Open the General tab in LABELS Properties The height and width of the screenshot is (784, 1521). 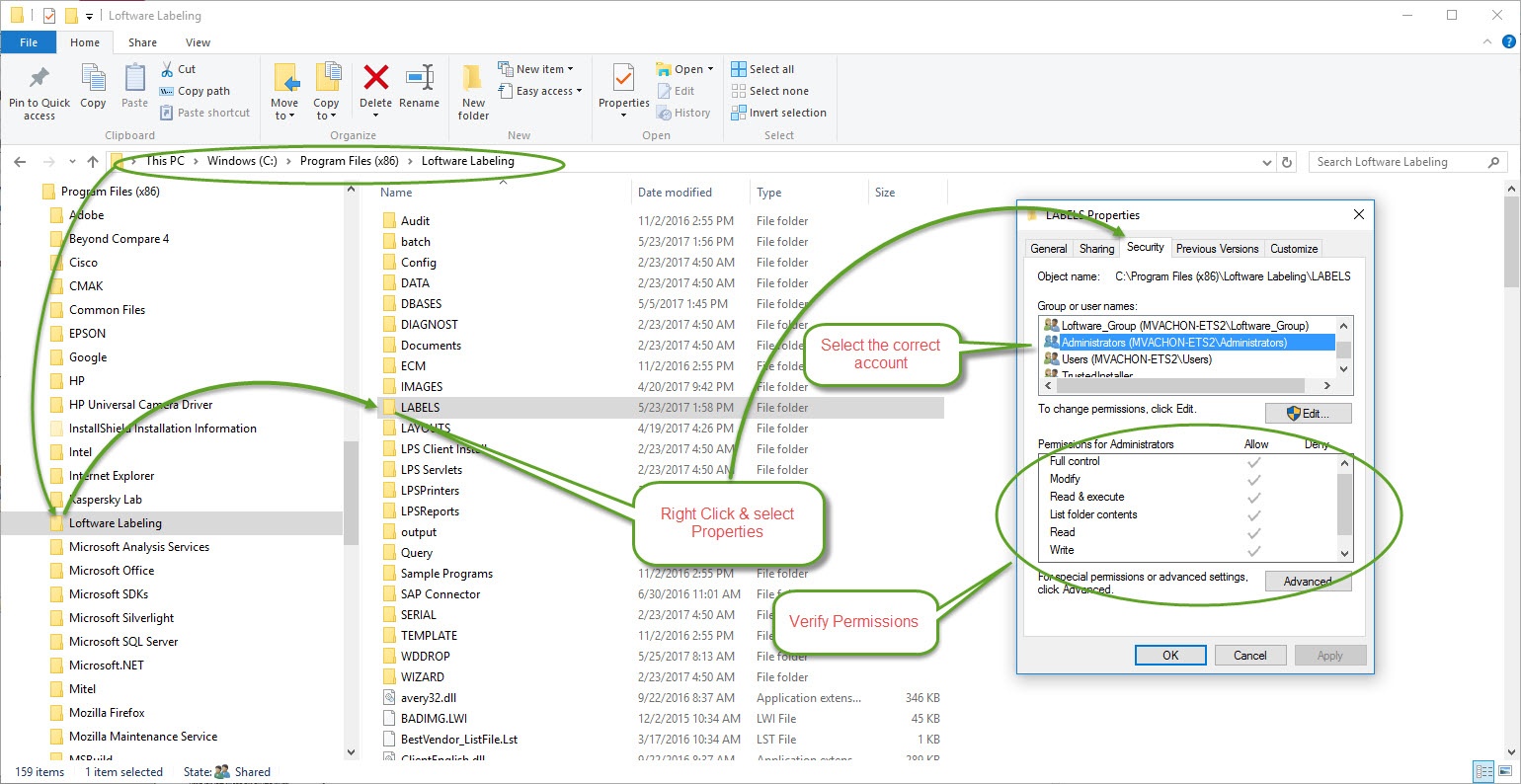tap(1049, 249)
